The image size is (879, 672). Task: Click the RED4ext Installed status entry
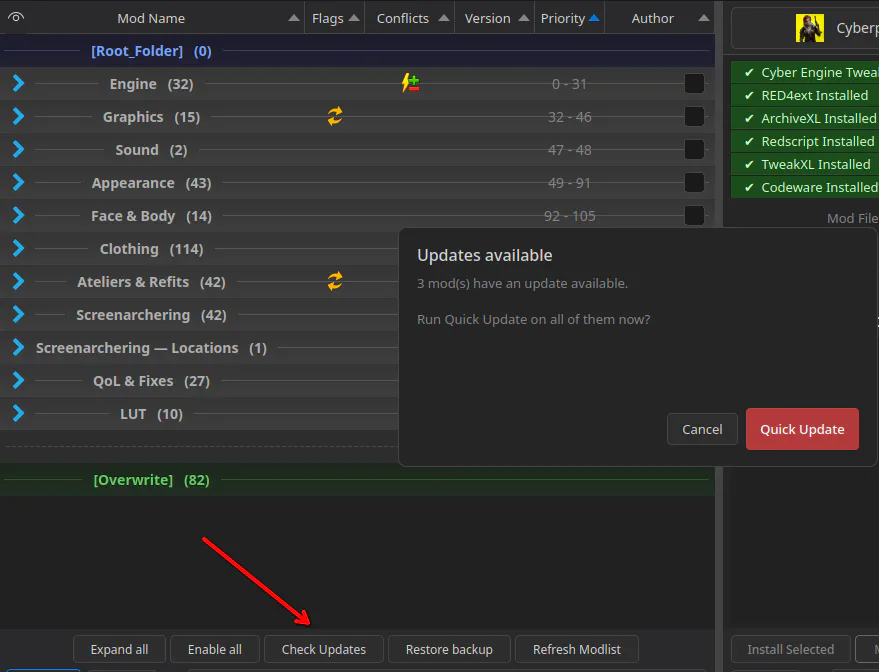point(805,95)
